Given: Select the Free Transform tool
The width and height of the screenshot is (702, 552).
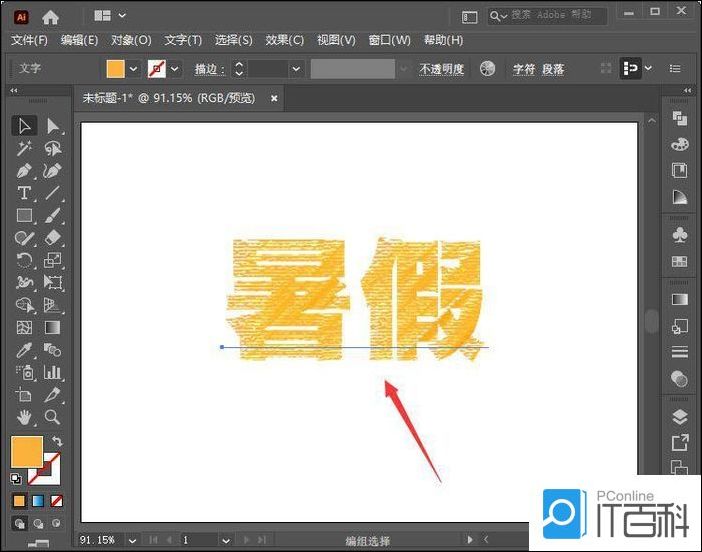Looking at the screenshot, I should [x=53, y=282].
